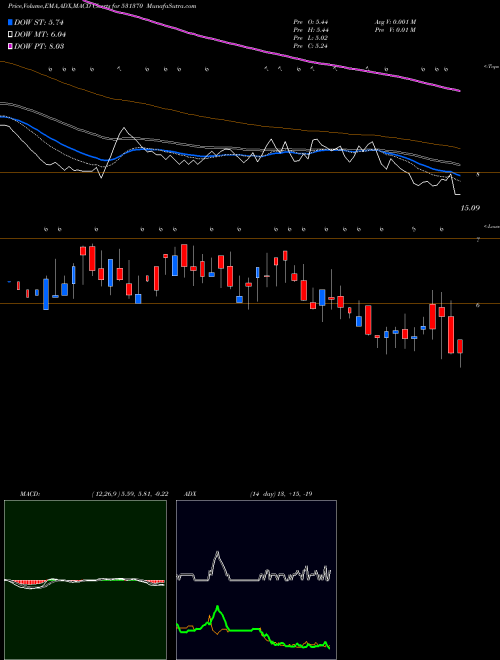Click the blue DOW ST legend swatch
The height and width of the screenshot is (660, 500).
coord(10,22)
